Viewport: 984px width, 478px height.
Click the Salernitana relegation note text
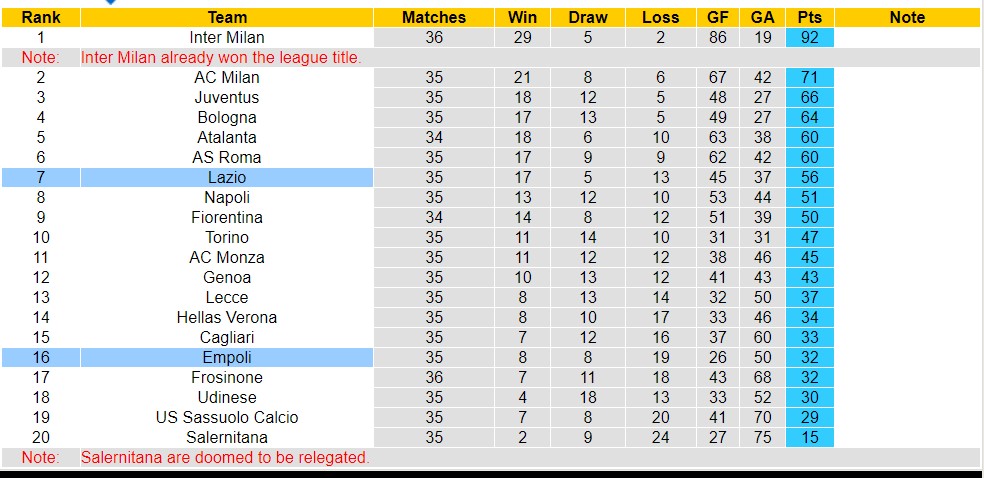[225, 457]
